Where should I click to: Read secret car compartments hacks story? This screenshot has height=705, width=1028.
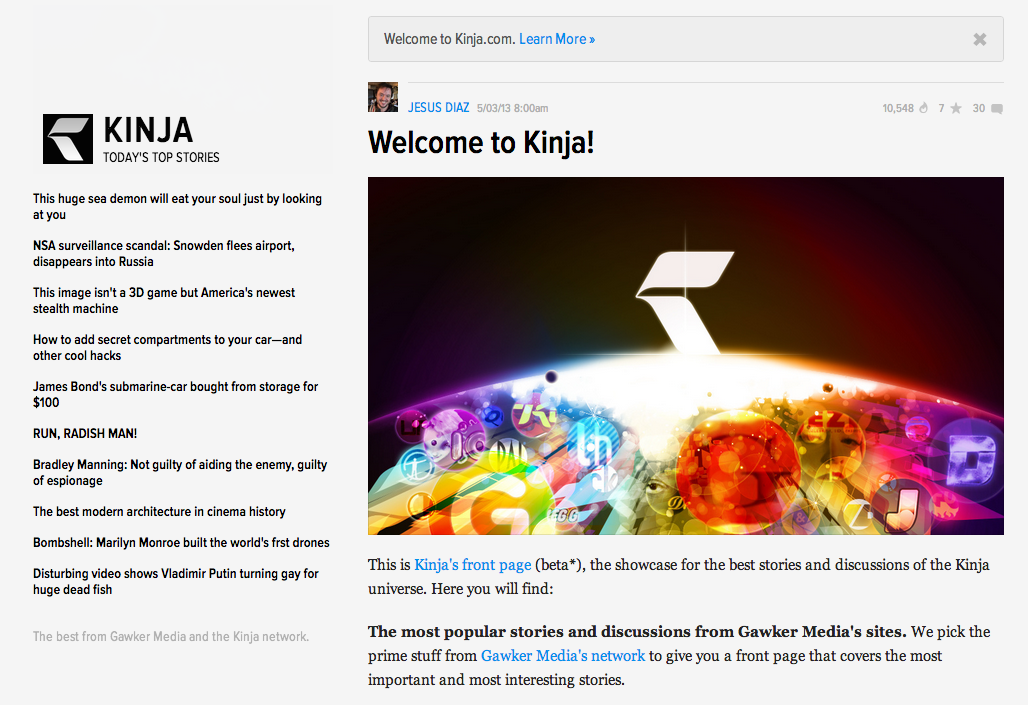[168, 348]
